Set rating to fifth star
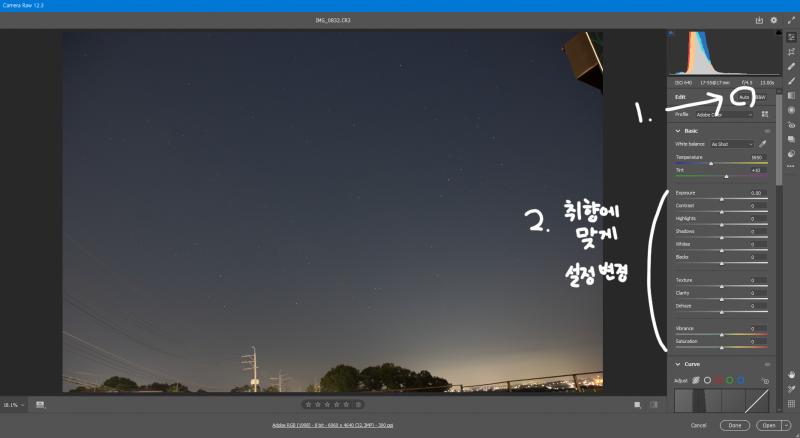 click(346, 405)
